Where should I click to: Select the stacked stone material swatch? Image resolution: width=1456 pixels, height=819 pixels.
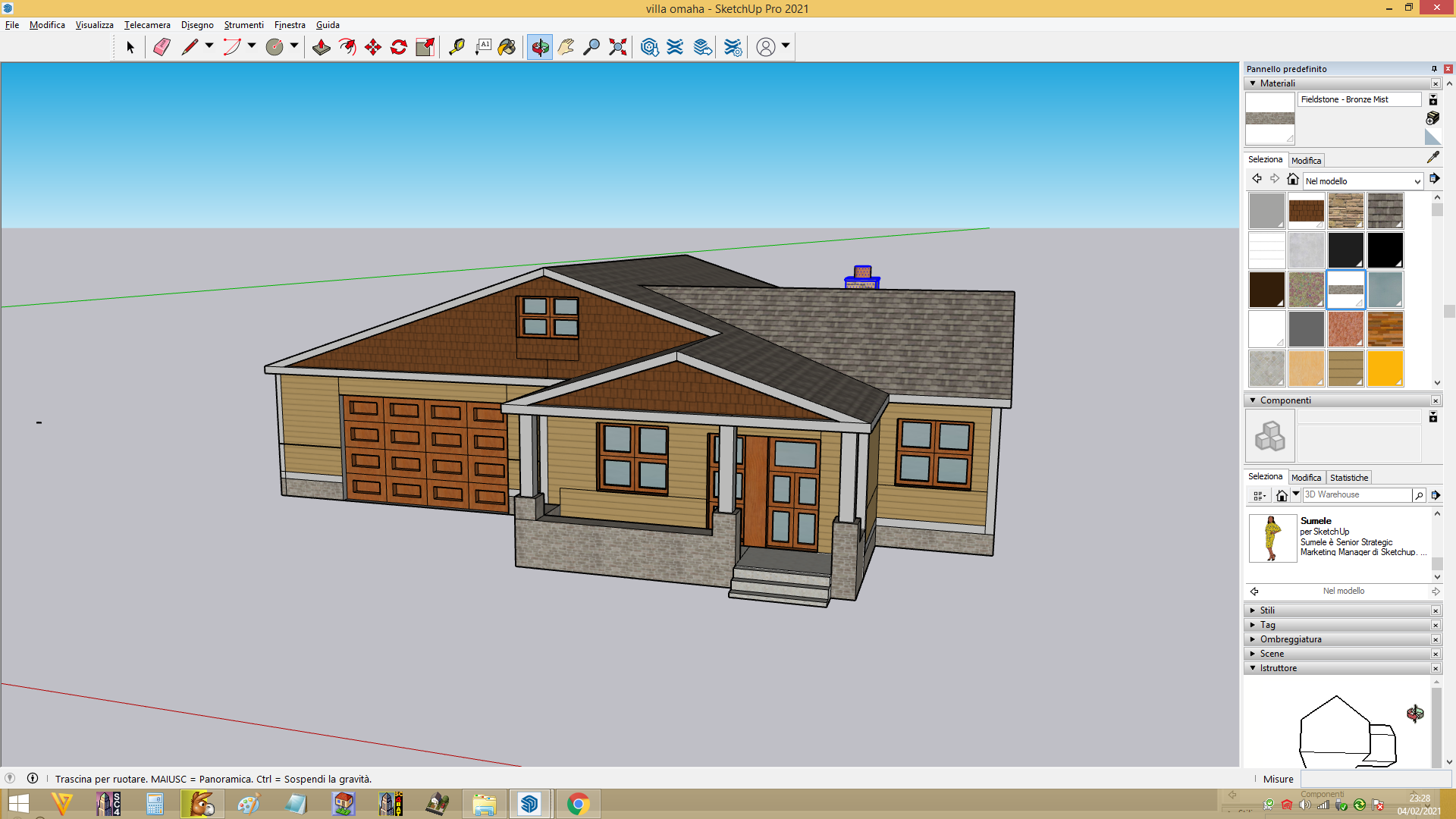1345,211
